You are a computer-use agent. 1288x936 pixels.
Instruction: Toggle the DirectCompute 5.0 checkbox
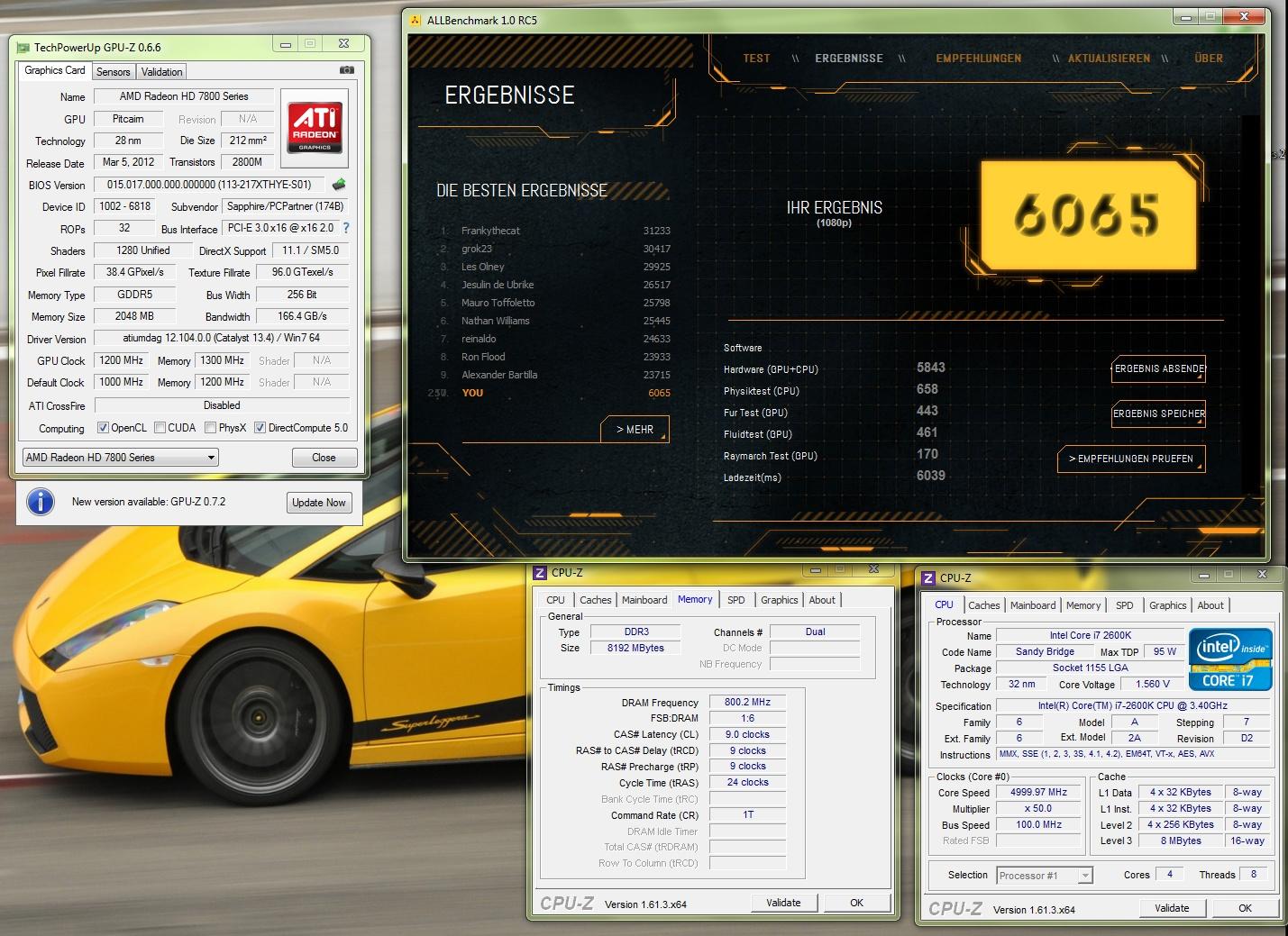(260, 428)
